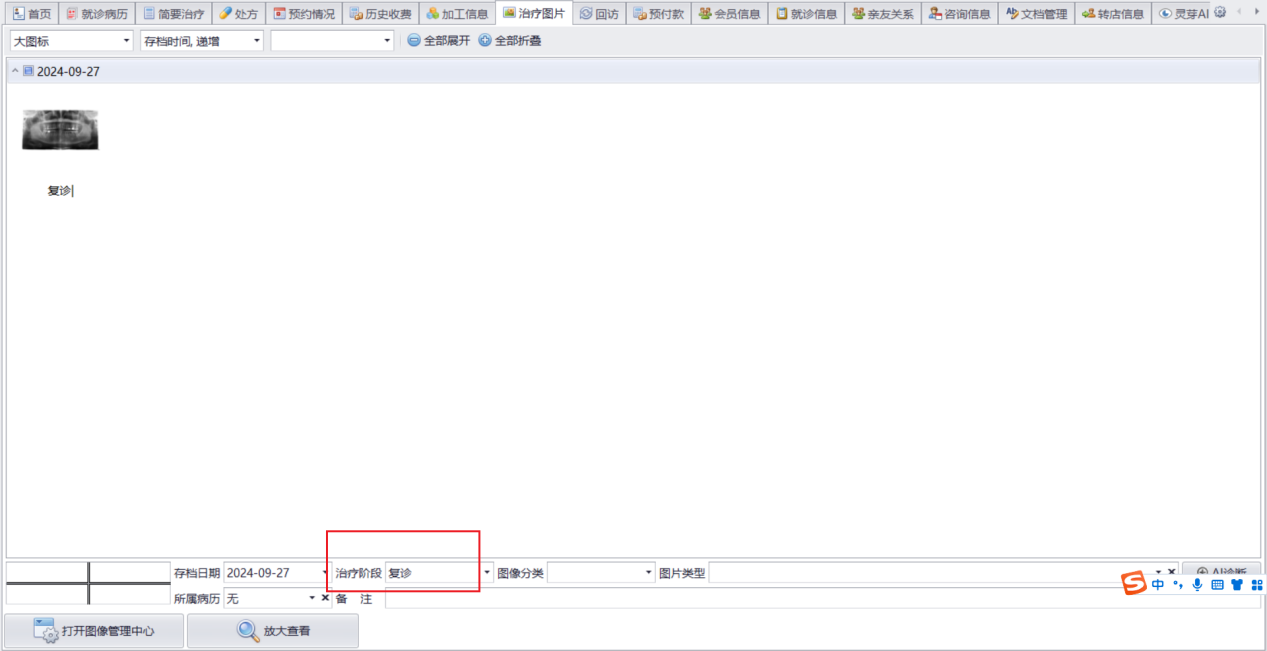1267x651 pixels.
Task: Open the 治疗阶段 dropdown showing 复诊
Action: point(439,573)
